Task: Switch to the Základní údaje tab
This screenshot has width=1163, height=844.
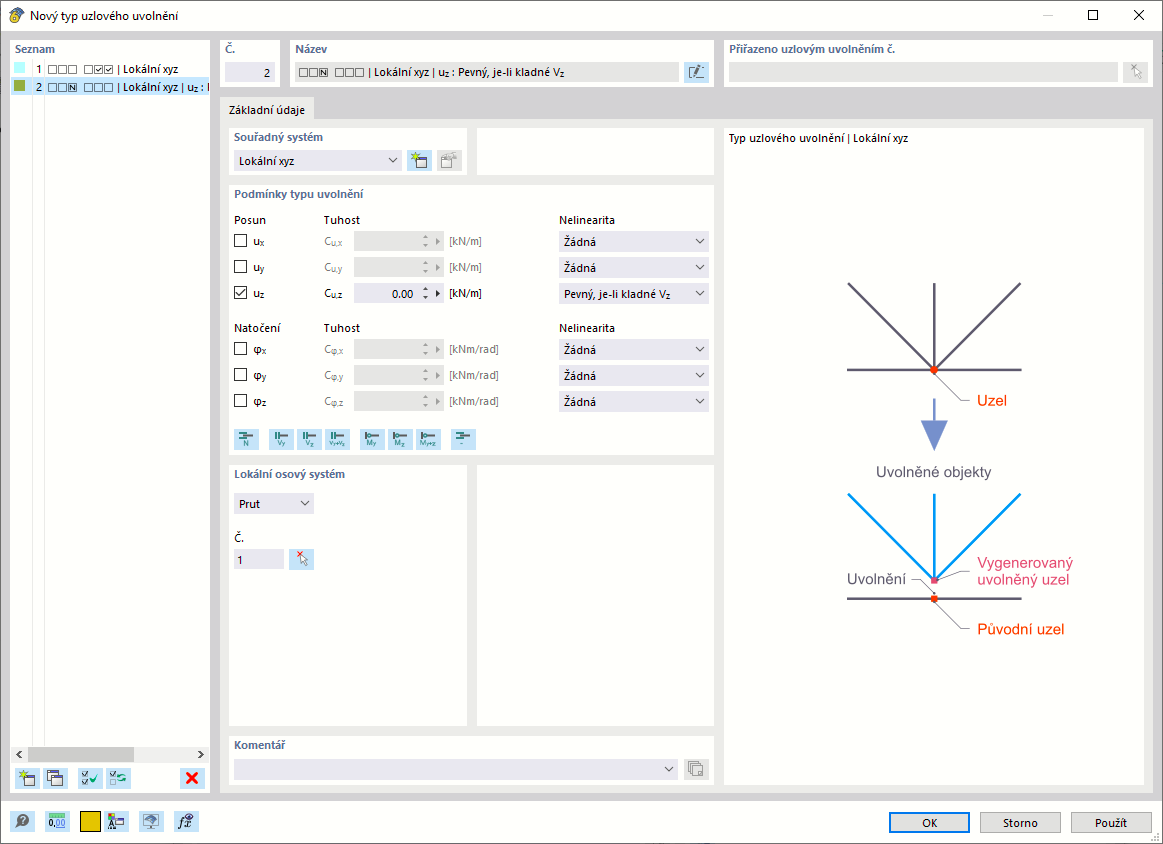Action: 267,110
